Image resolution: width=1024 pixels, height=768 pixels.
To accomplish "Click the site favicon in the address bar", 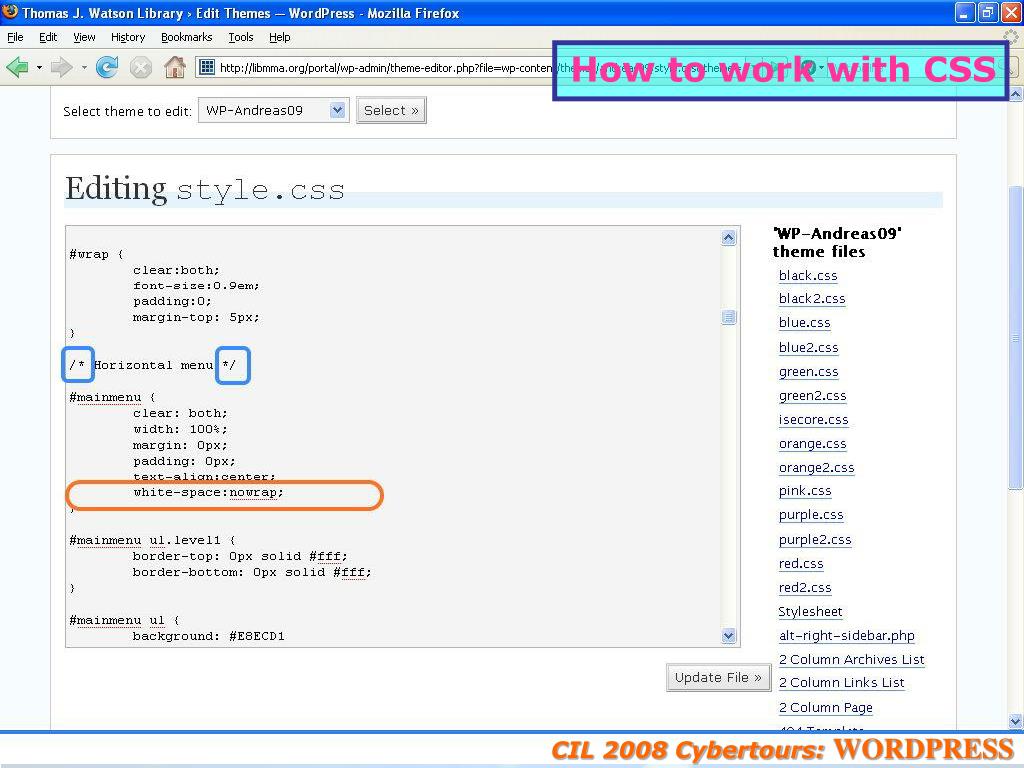I will 206,67.
